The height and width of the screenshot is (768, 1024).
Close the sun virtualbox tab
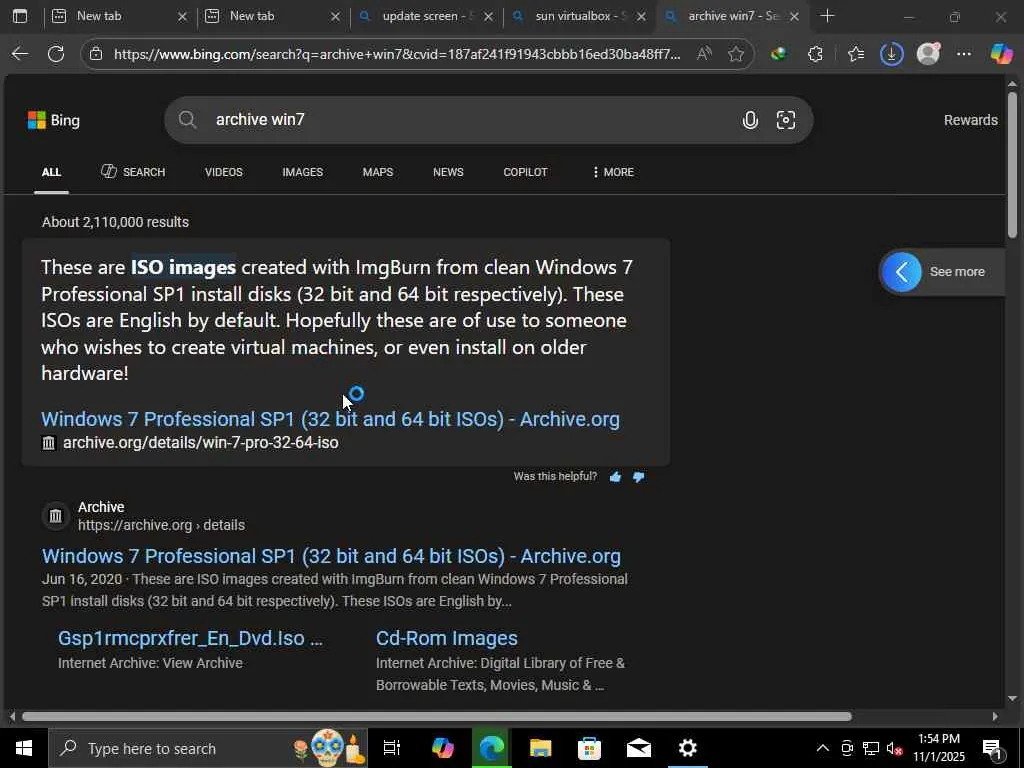[641, 16]
